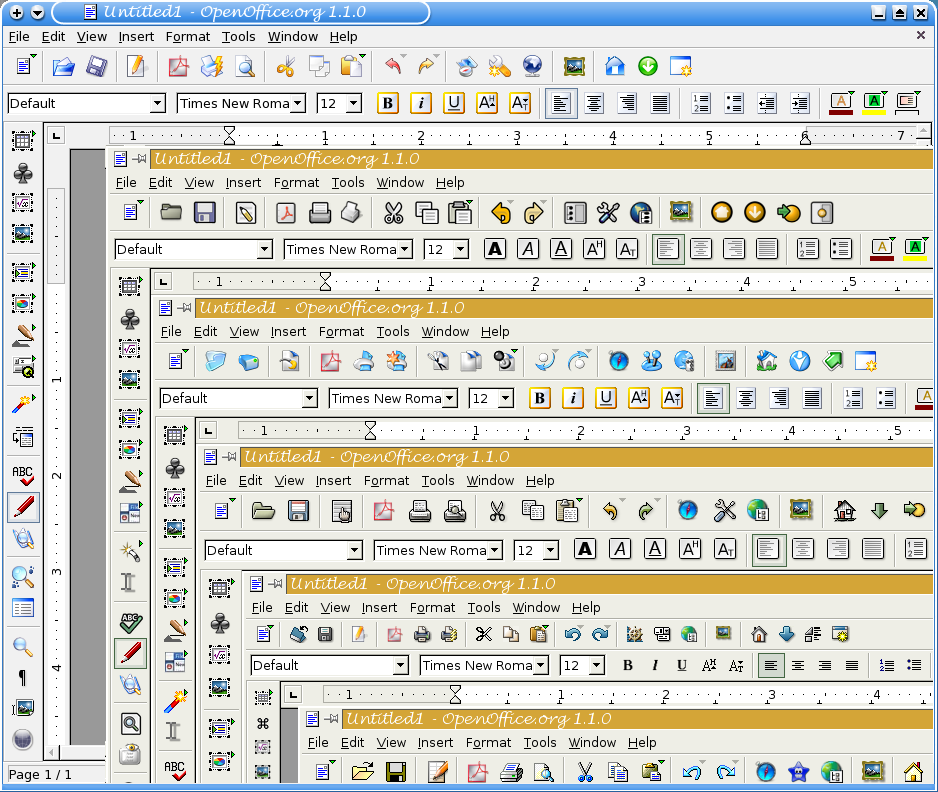Click View menu in outermost menu bar

coord(92,36)
